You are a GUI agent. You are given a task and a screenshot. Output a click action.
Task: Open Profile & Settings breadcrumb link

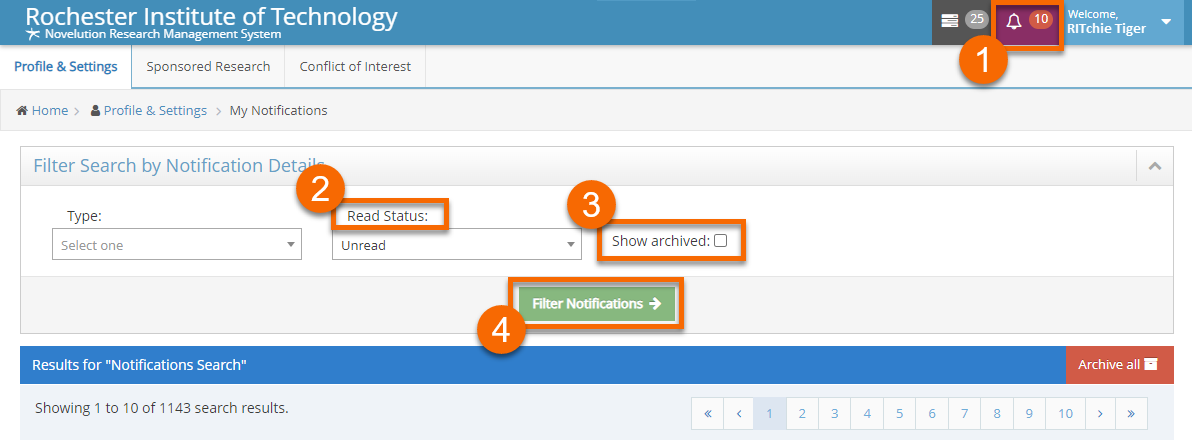[155, 111]
